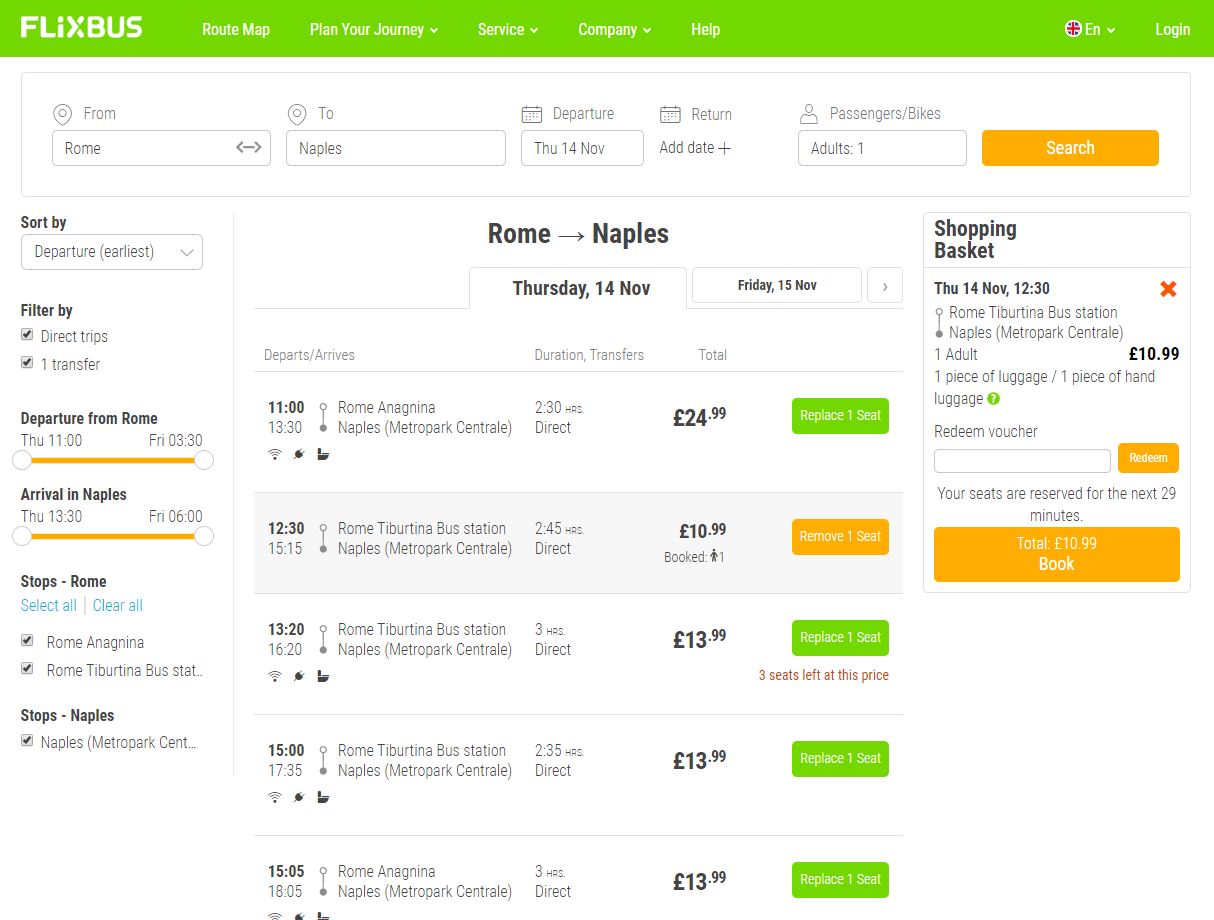Select the Thursday, 14 Nov tab
Viewport: 1214px width, 920px height.
(578, 288)
